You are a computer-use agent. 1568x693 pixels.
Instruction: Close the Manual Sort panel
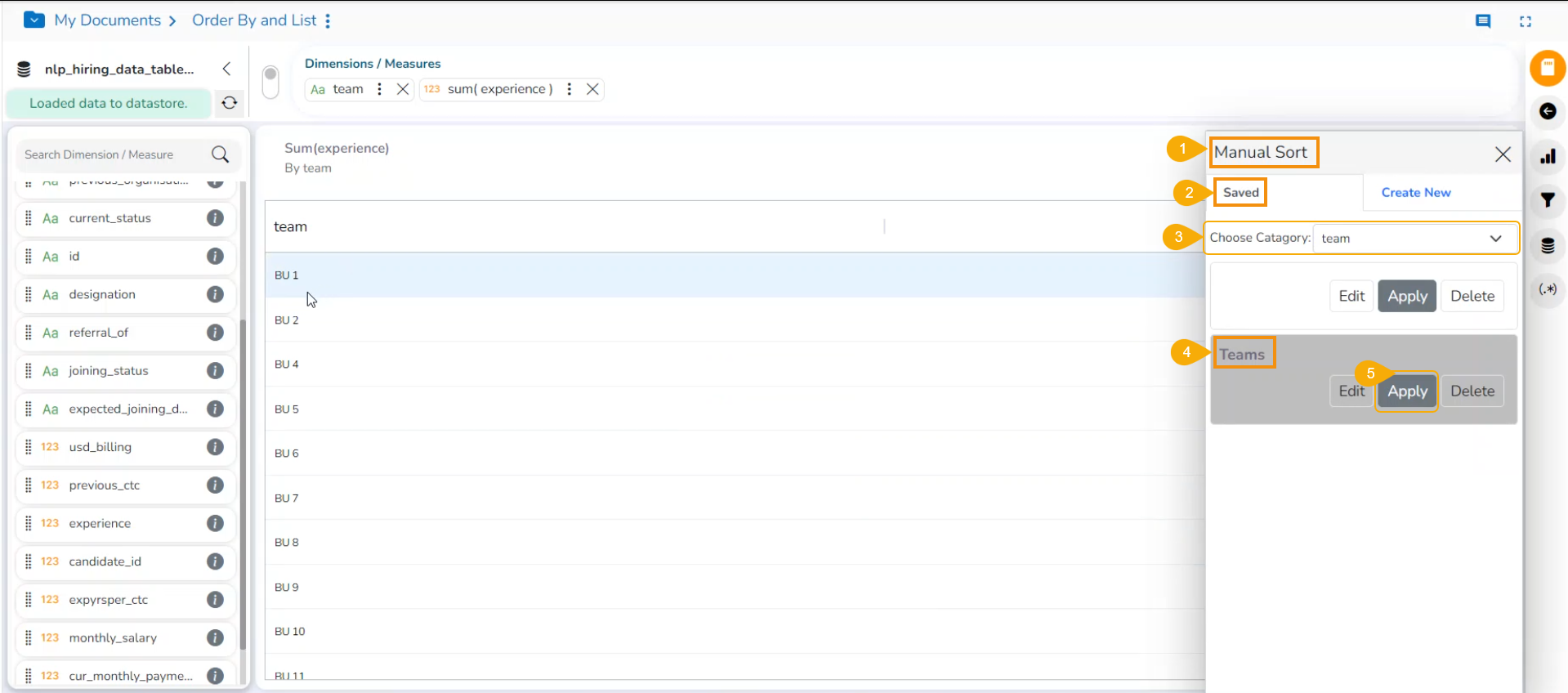tap(1503, 154)
